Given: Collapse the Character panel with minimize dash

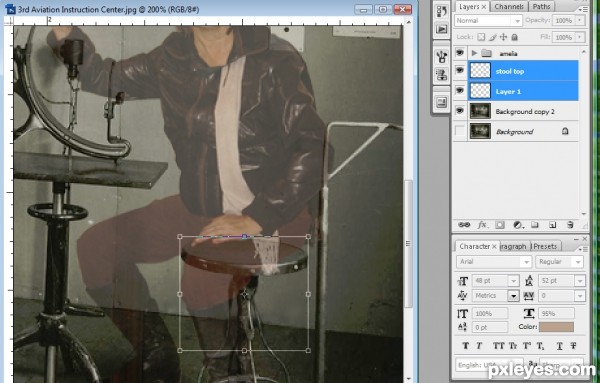Looking at the screenshot, I should (x=576, y=239).
